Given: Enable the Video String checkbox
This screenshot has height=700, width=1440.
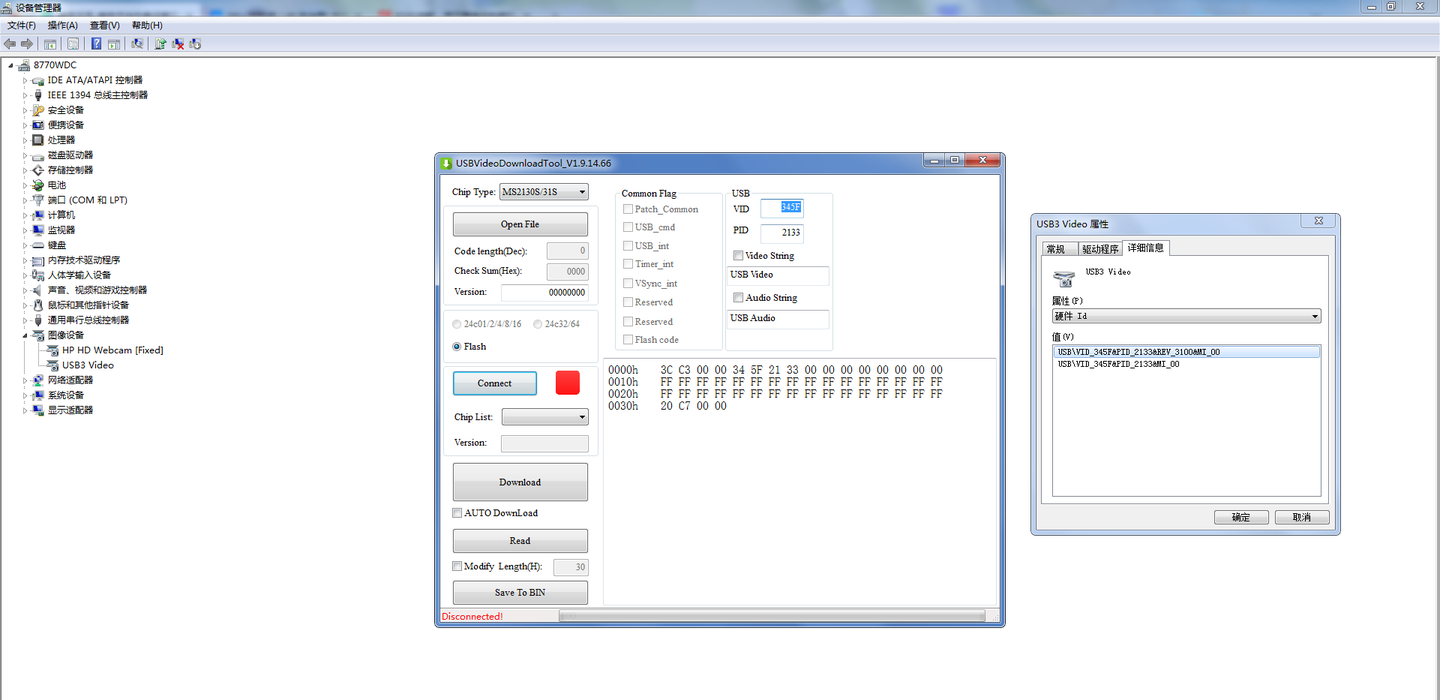Looking at the screenshot, I should pyautogui.click(x=738, y=256).
